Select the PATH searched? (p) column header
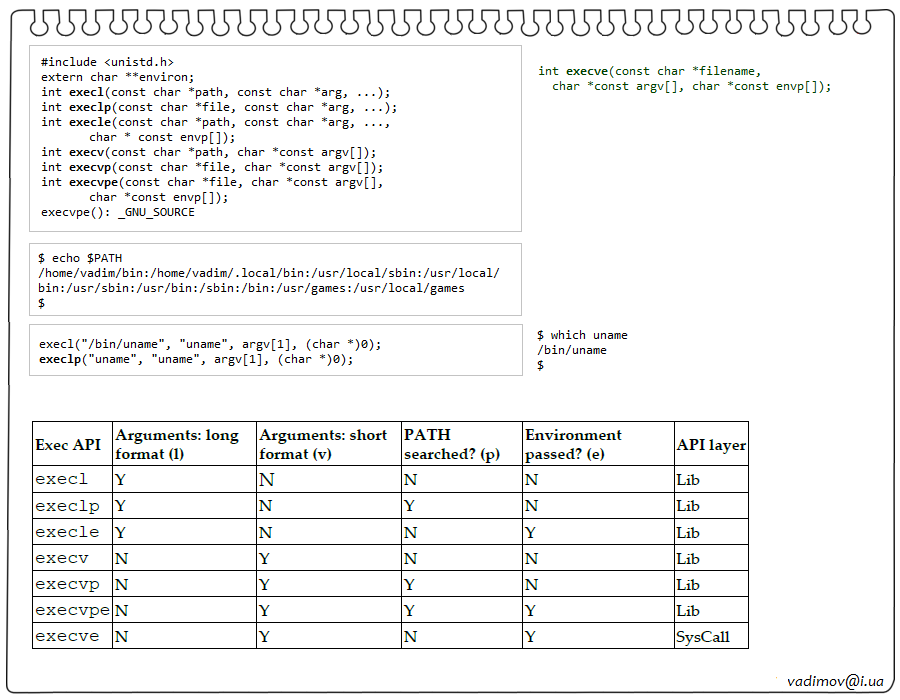The width and height of the screenshot is (900, 700). point(452,444)
